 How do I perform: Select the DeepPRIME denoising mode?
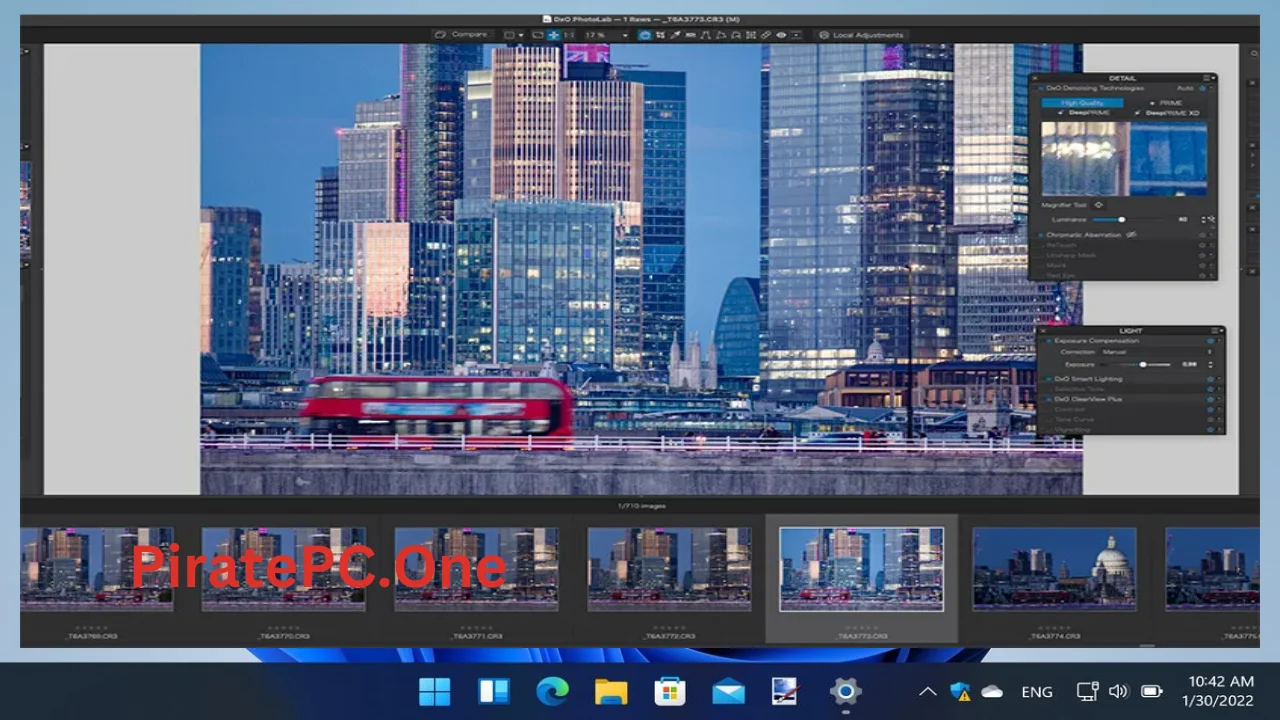click(1084, 113)
